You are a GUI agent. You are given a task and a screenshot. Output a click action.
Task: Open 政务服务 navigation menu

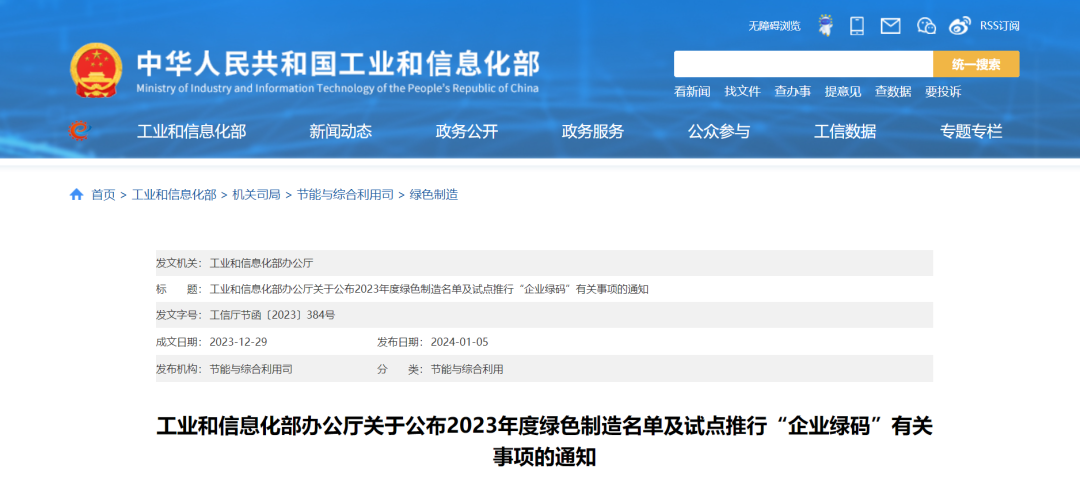coord(592,132)
